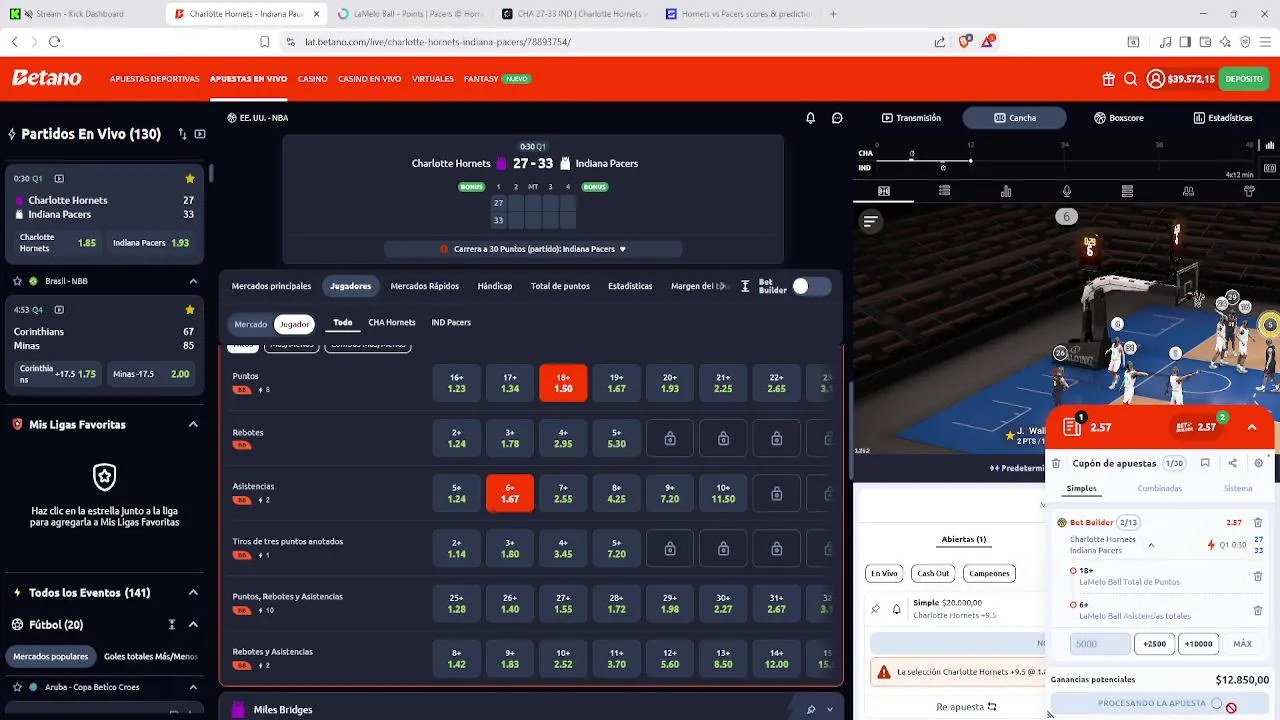Click the game timeline progress marker

[x=969, y=160]
